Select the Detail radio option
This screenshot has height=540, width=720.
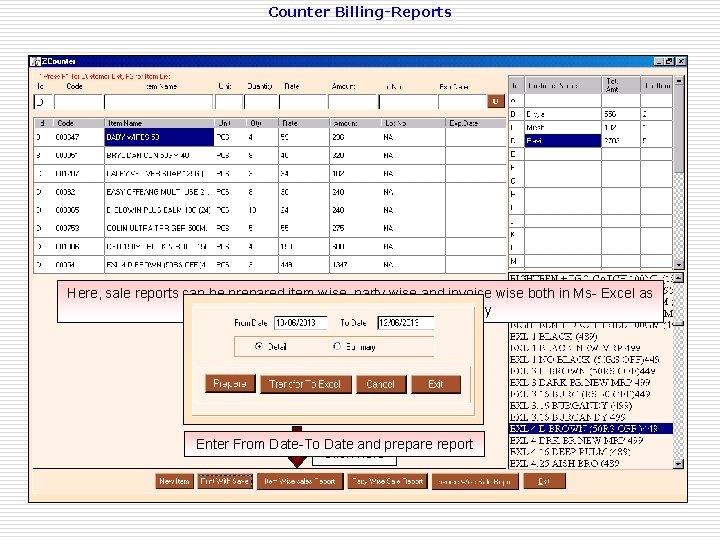click(x=259, y=346)
